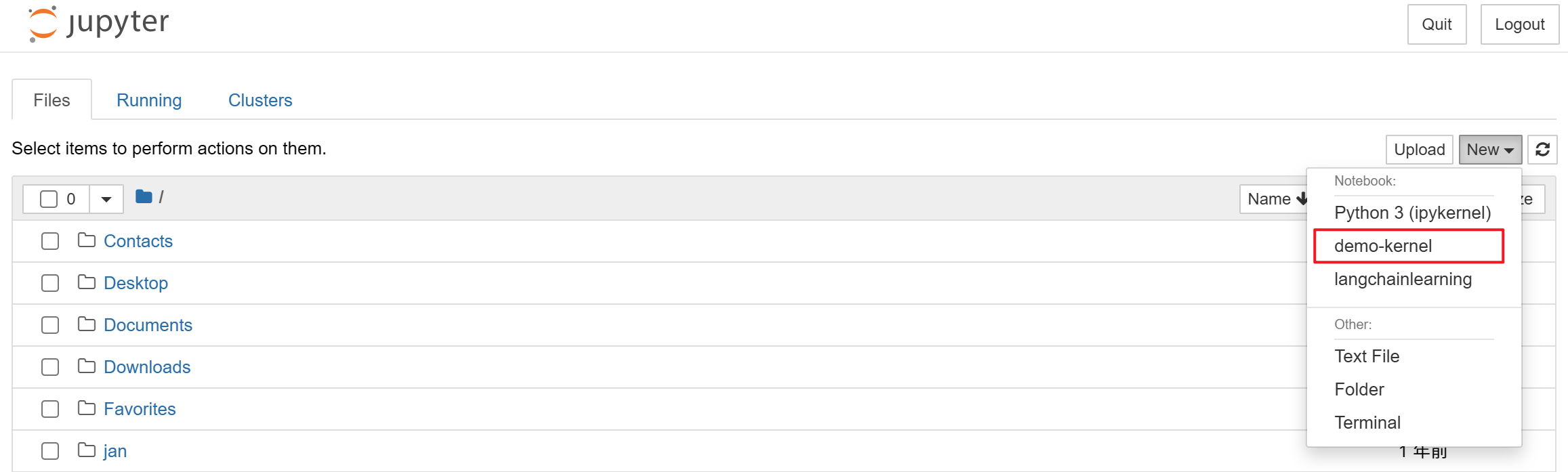Viewport: 1568px width, 472px height.
Task: Switch to the Running tab
Action: point(149,100)
